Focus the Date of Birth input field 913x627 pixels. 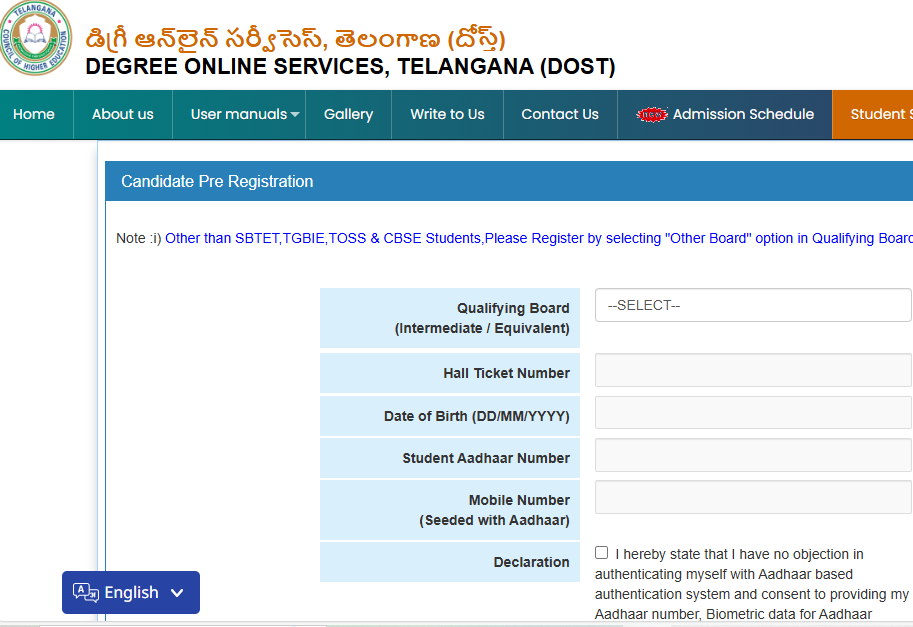click(753, 413)
